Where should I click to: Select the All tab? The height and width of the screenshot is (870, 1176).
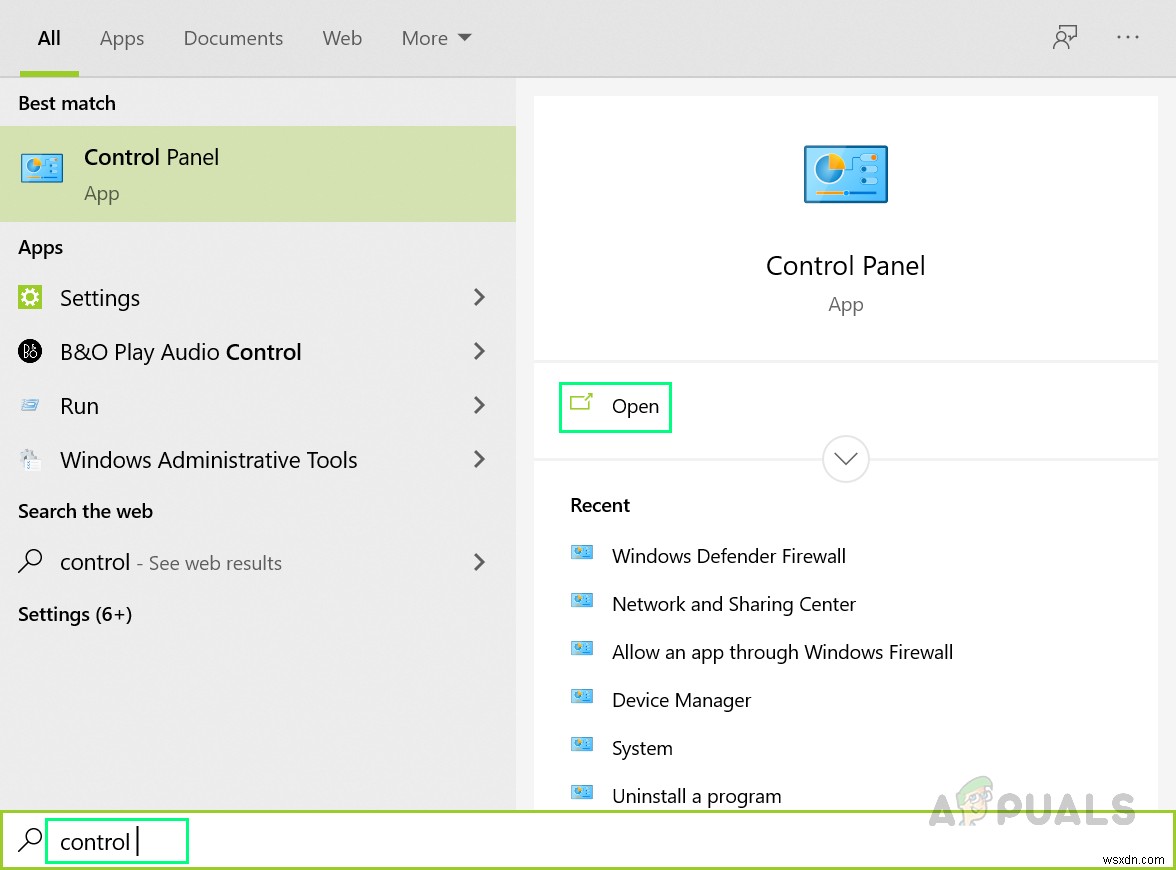[x=49, y=38]
